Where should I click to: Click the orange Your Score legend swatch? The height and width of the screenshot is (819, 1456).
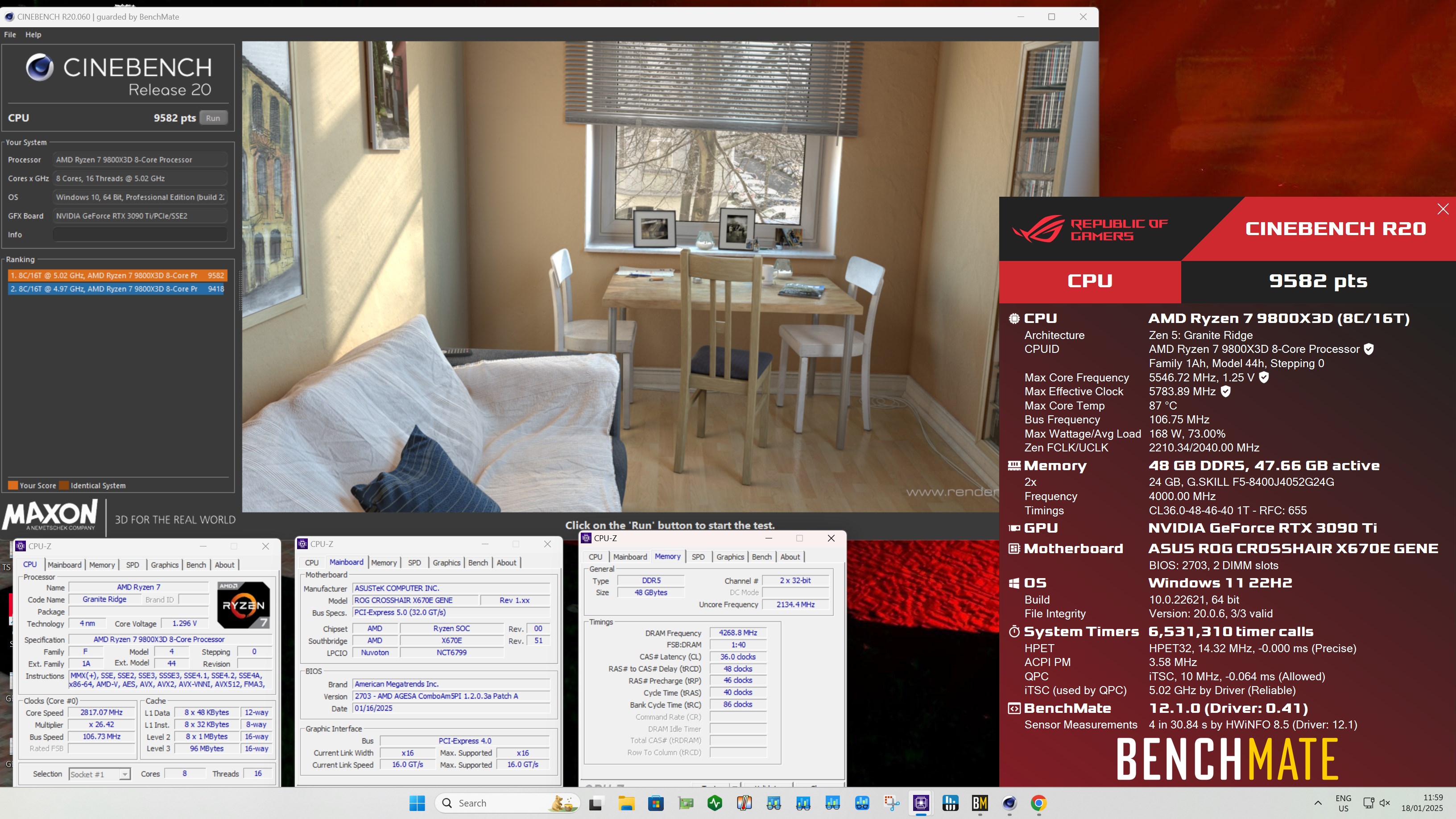[12, 485]
